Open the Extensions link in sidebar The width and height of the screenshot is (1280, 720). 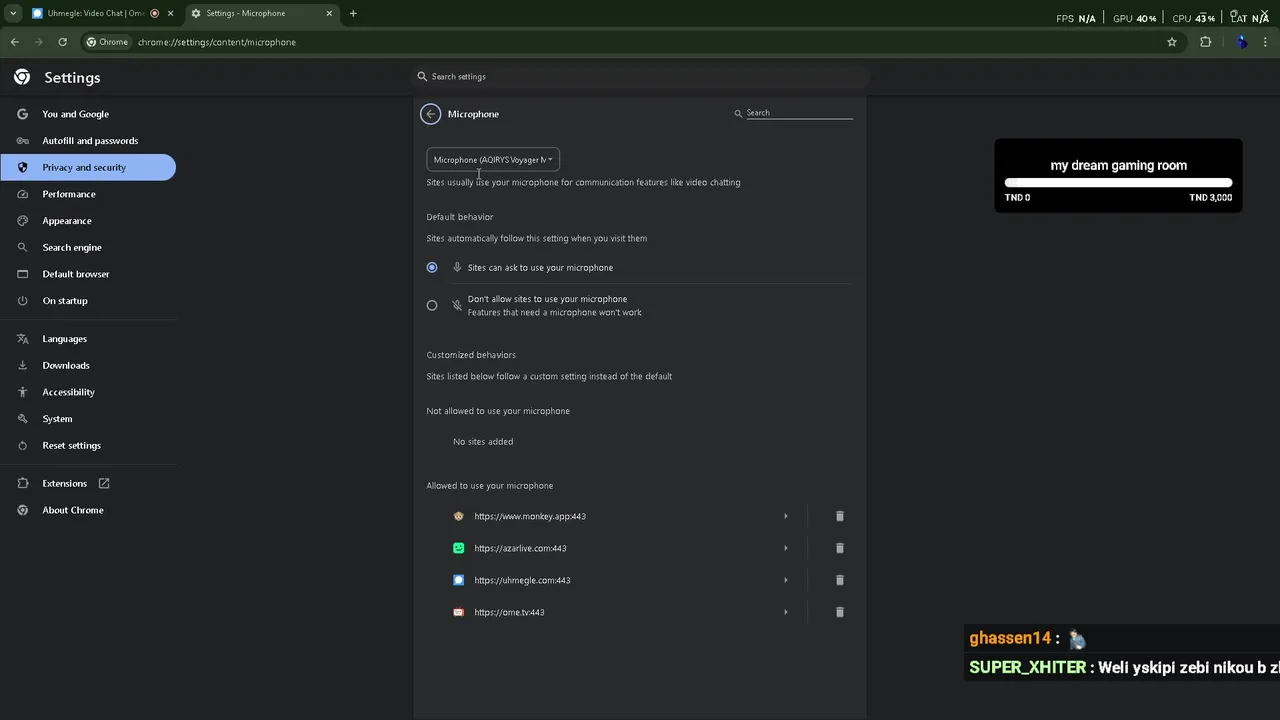pyautogui.click(x=65, y=484)
